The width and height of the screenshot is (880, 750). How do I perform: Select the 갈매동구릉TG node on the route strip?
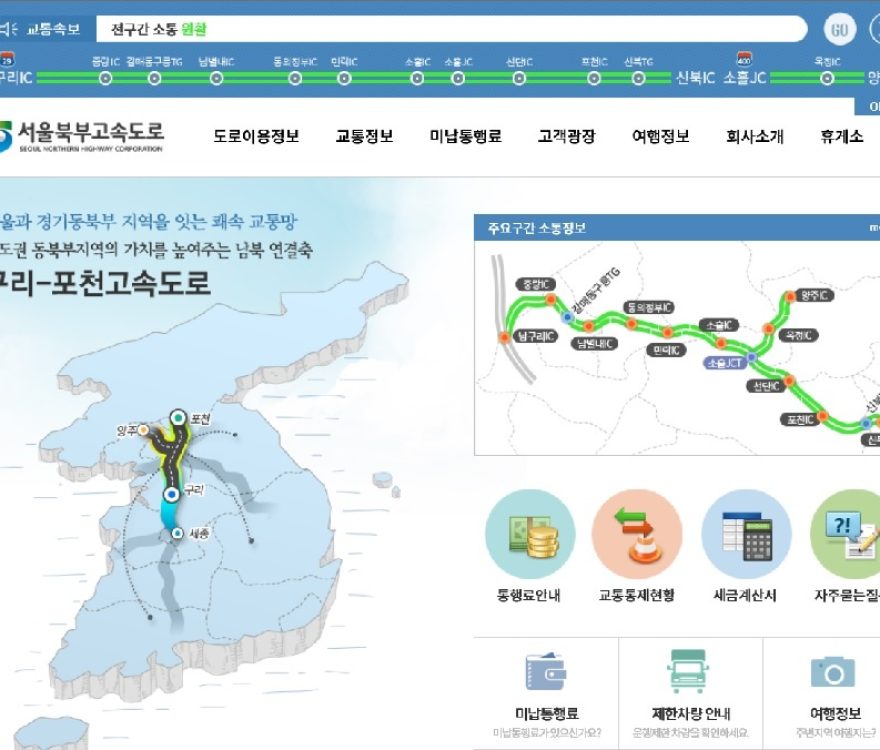point(154,79)
